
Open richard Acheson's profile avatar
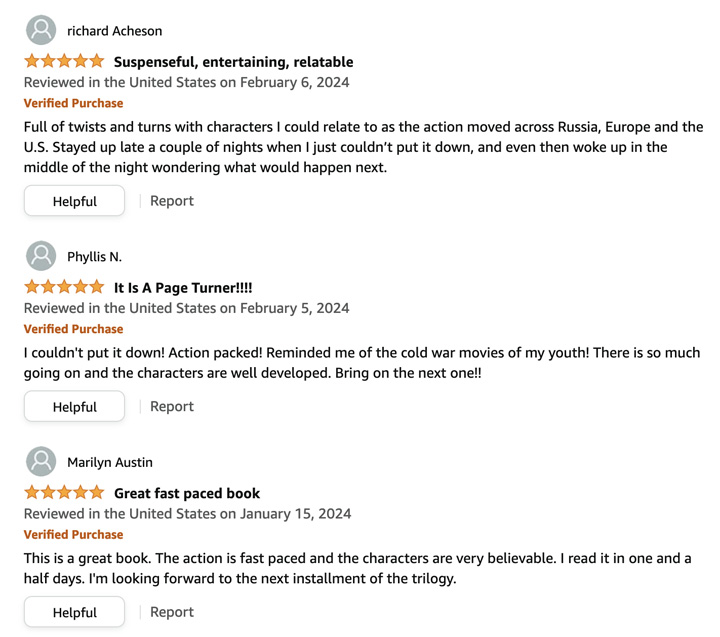tap(41, 30)
